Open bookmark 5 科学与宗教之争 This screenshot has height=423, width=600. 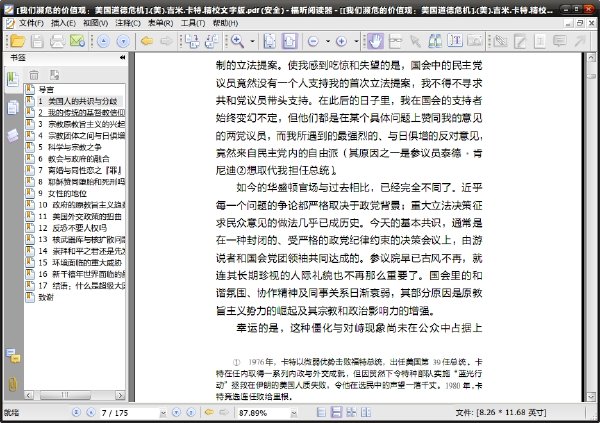point(70,147)
